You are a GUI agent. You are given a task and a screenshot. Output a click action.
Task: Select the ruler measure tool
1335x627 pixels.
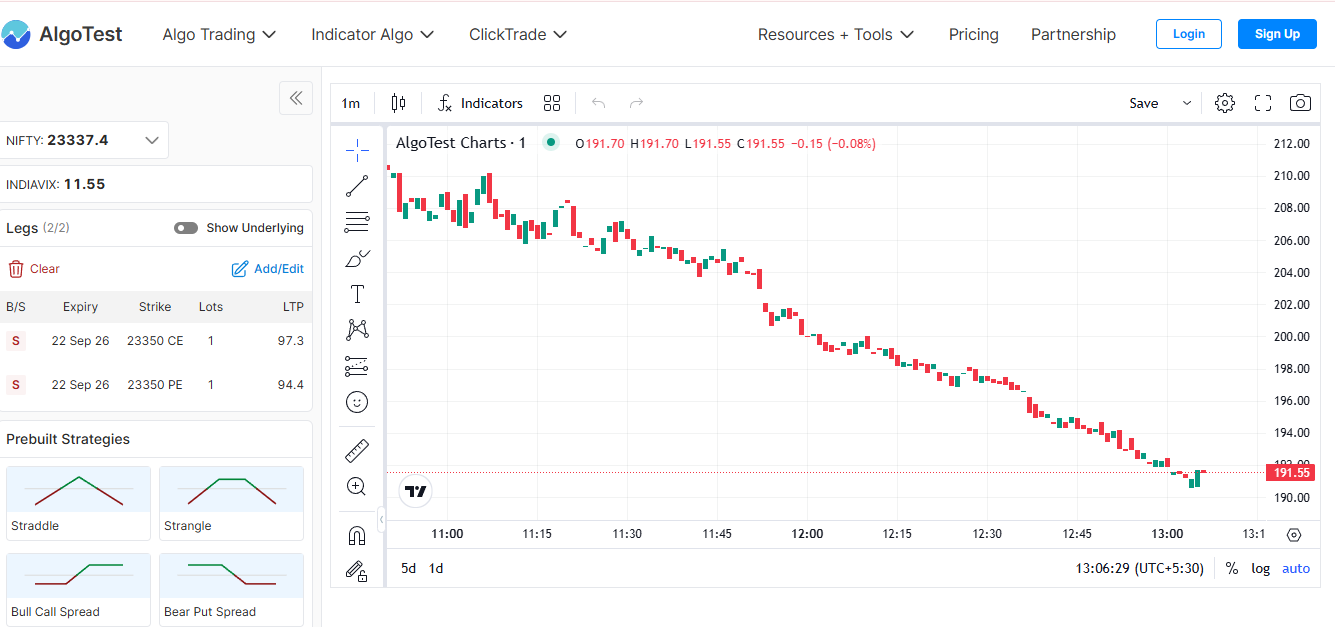click(x=357, y=451)
